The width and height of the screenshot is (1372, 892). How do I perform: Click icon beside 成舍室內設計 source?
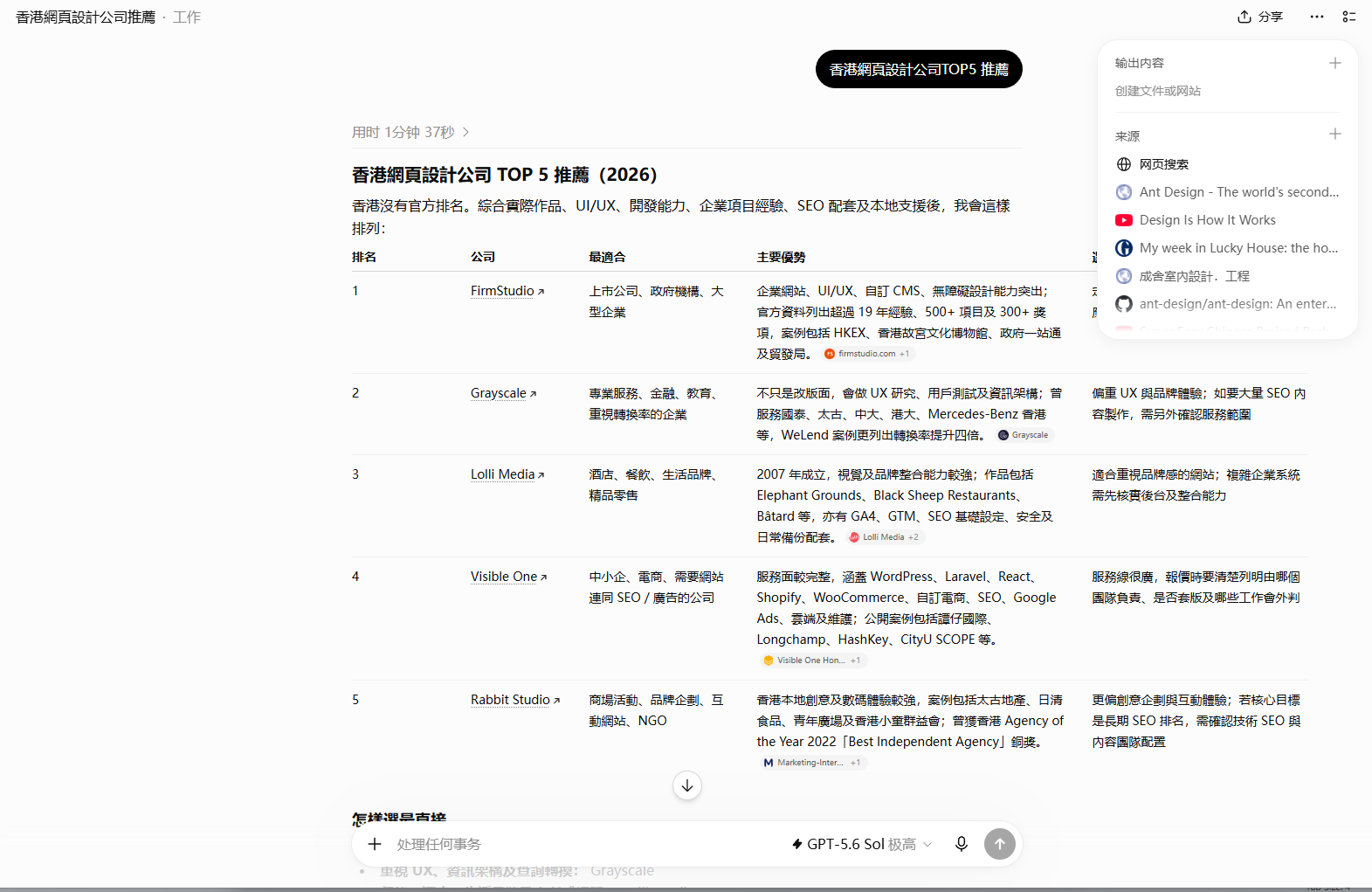[1124, 276]
